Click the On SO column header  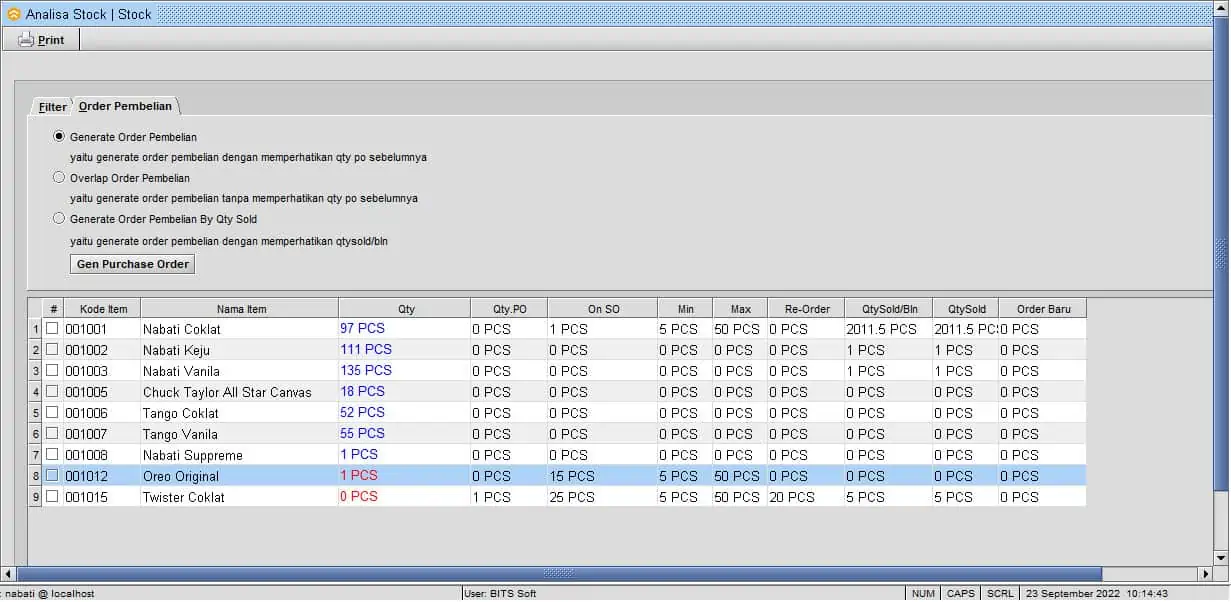(603, 309)
